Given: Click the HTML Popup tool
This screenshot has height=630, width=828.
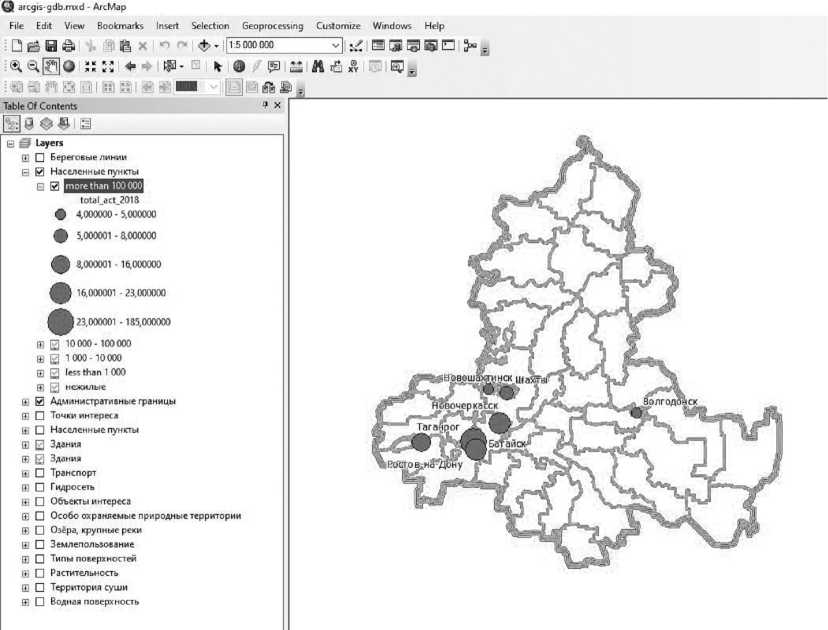Looking at the screenshot, I should (274, 67).
